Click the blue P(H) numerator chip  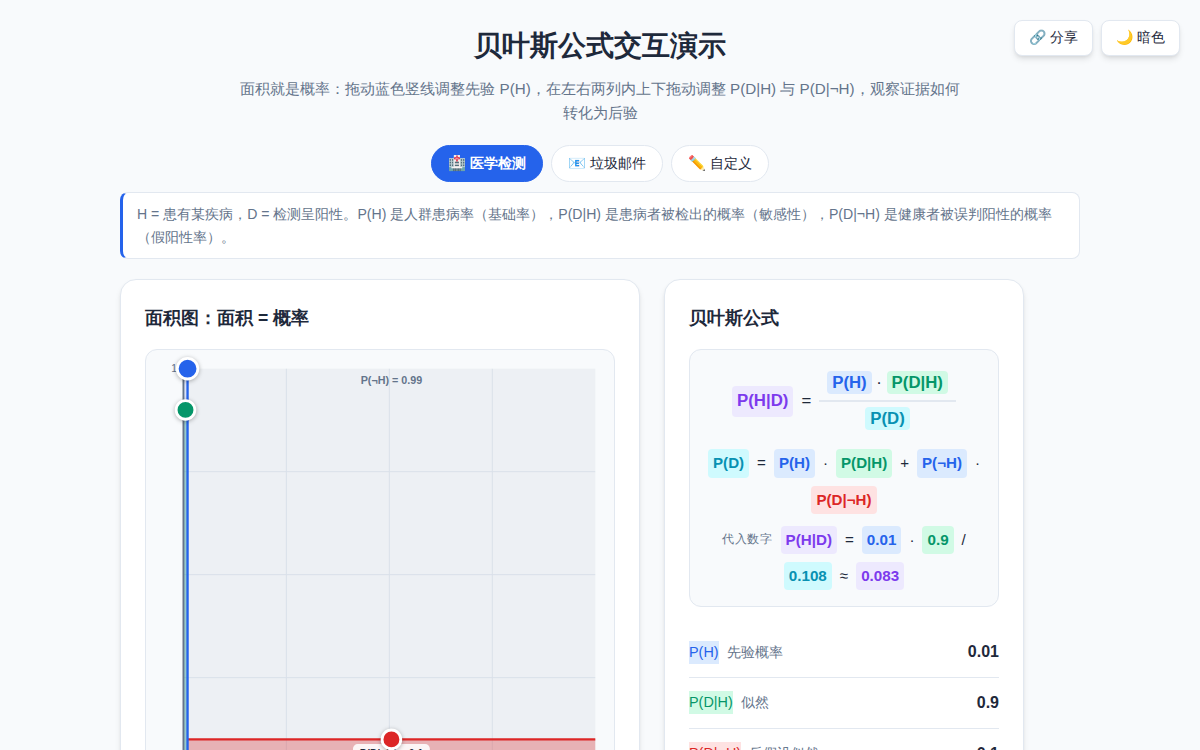(849, 382)
